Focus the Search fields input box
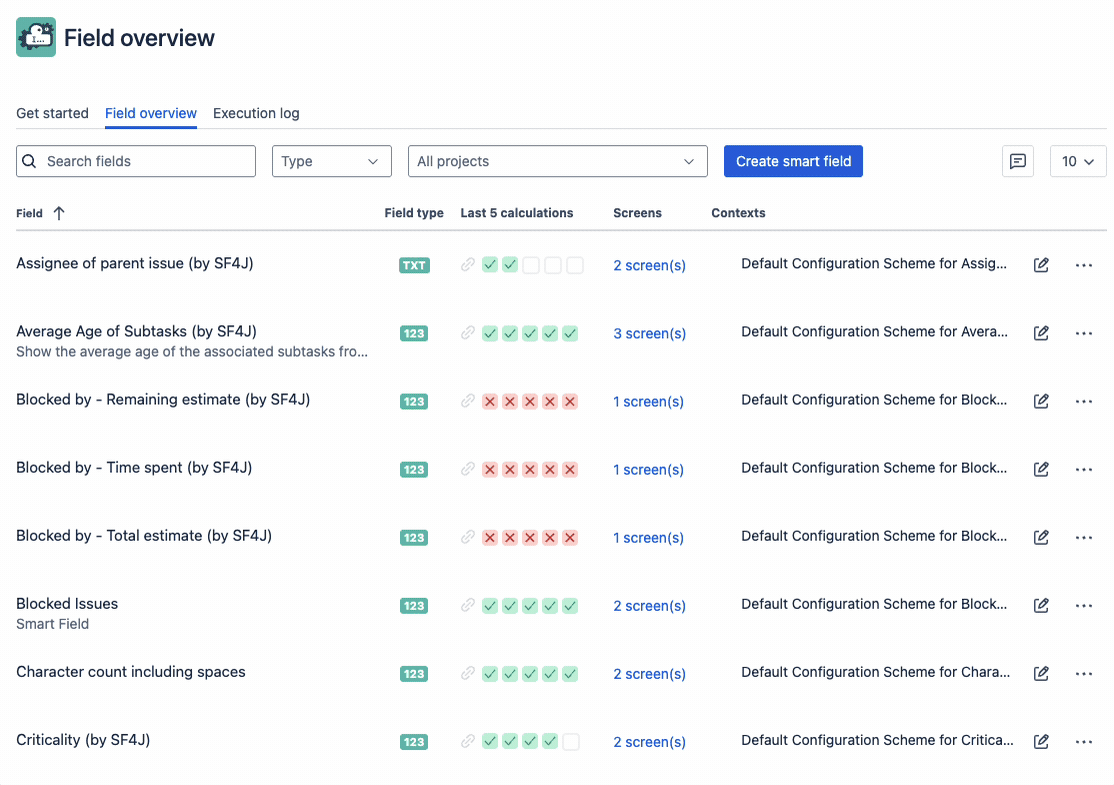 coord(146,161)
